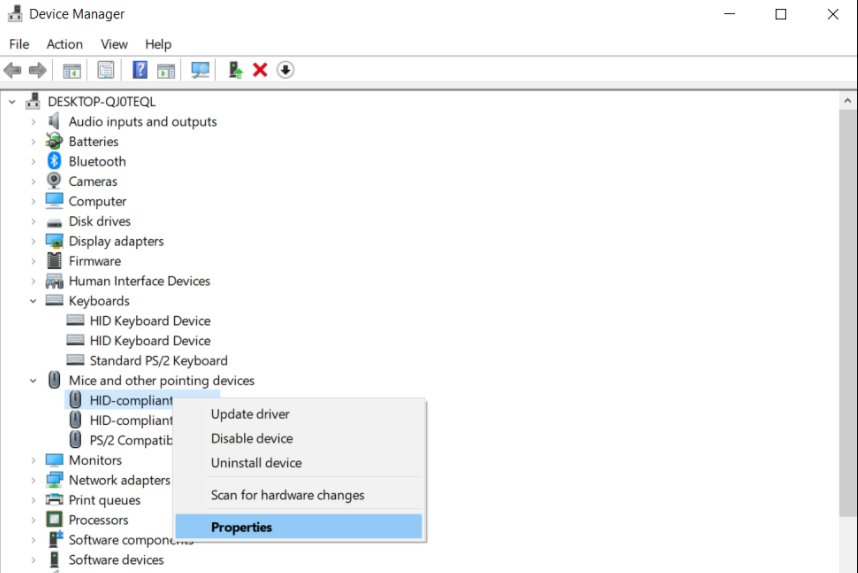The image size is (858, 573).
Task: Select the DESKTOP-QJ0TEQL root node
Action: pos(101,101)
